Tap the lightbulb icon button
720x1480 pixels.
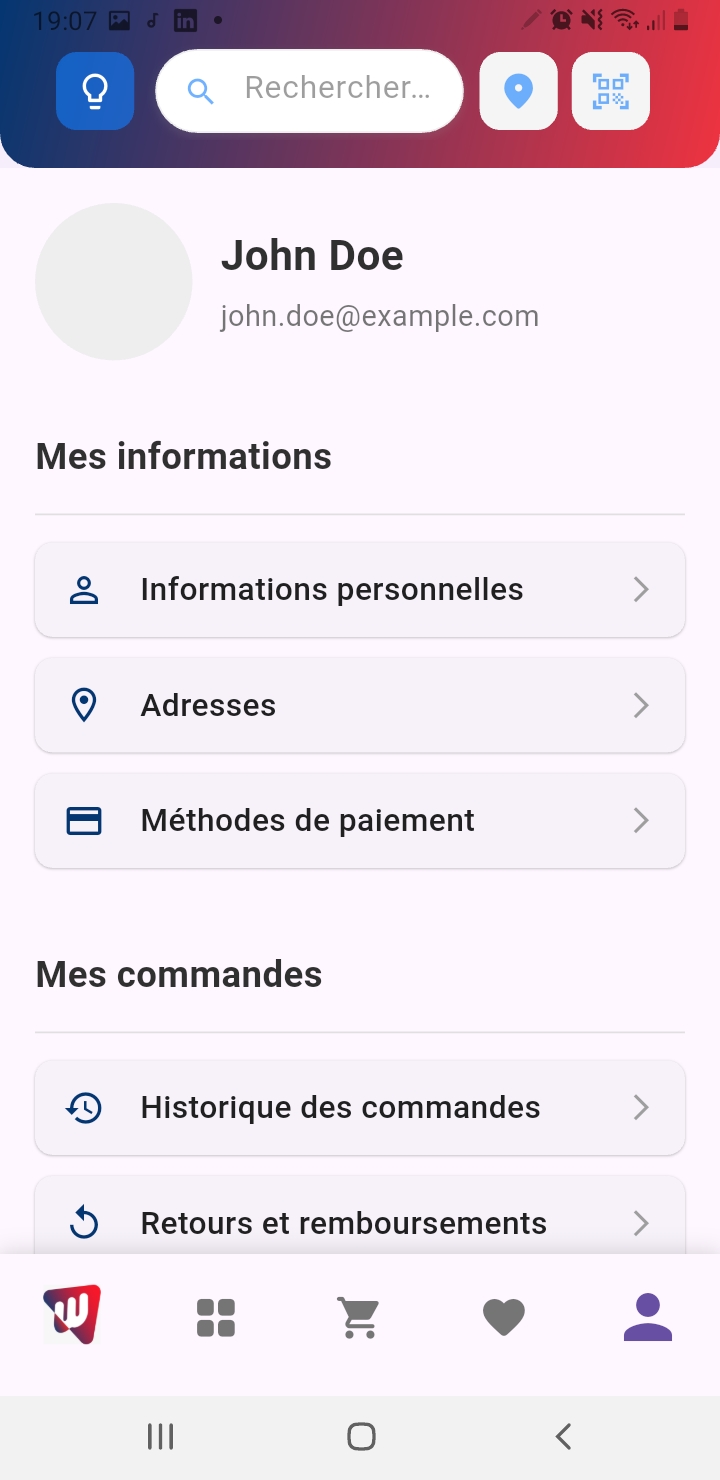coord(95,91)
